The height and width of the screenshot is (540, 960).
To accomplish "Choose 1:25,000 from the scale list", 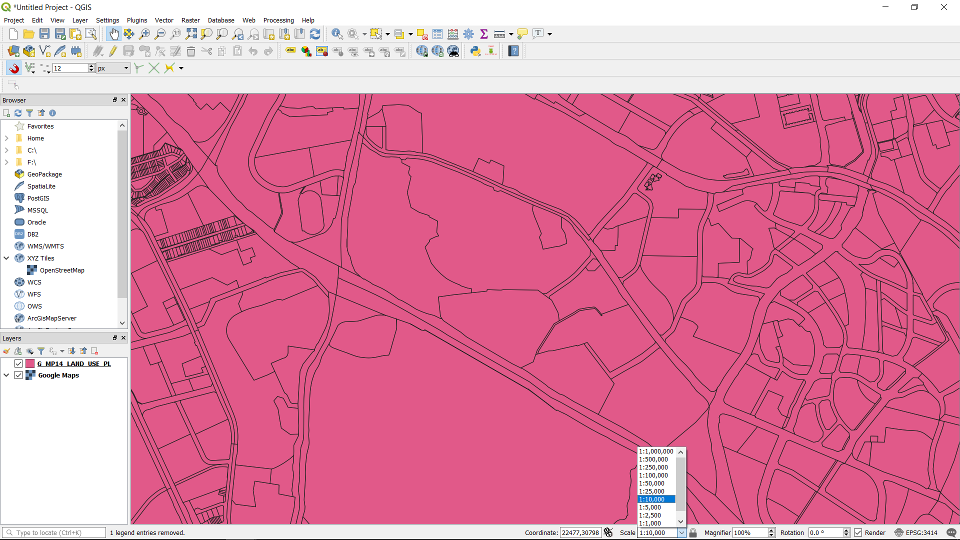I will (x=651, y=491).
